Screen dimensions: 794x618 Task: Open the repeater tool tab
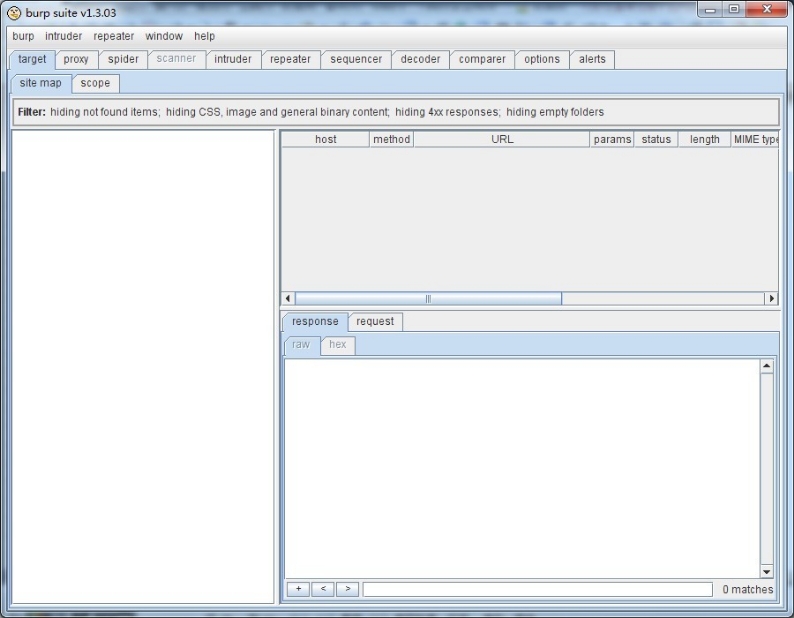(x=290, y=59)
